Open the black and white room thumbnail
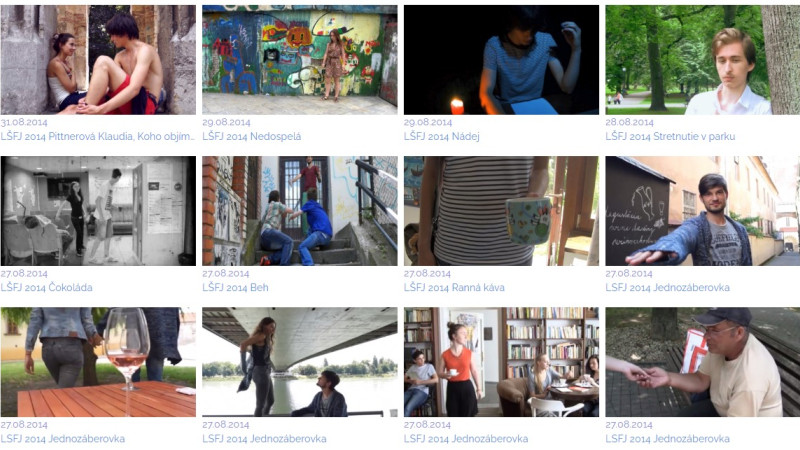This screenshot has width=800, height=450. pyautogui.click(x=98, y=211)
